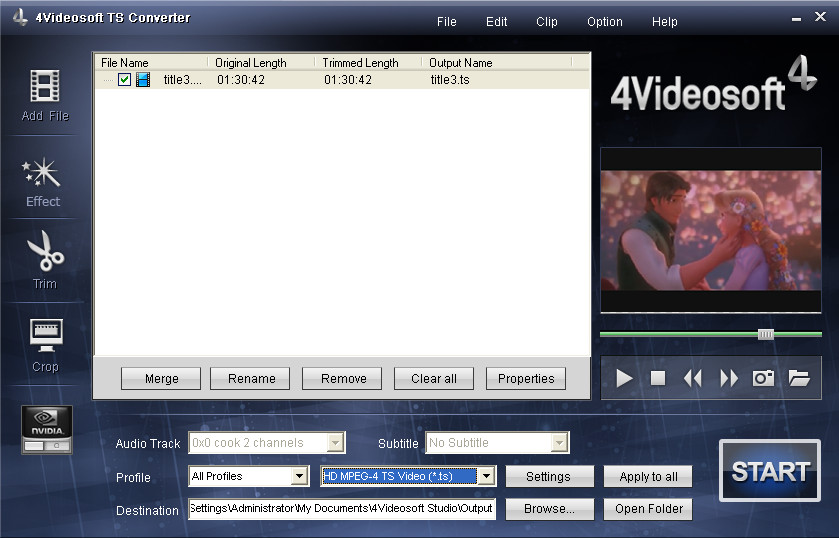
Task: Click the video preview thumbnail
Action: [x=711, y=230]
